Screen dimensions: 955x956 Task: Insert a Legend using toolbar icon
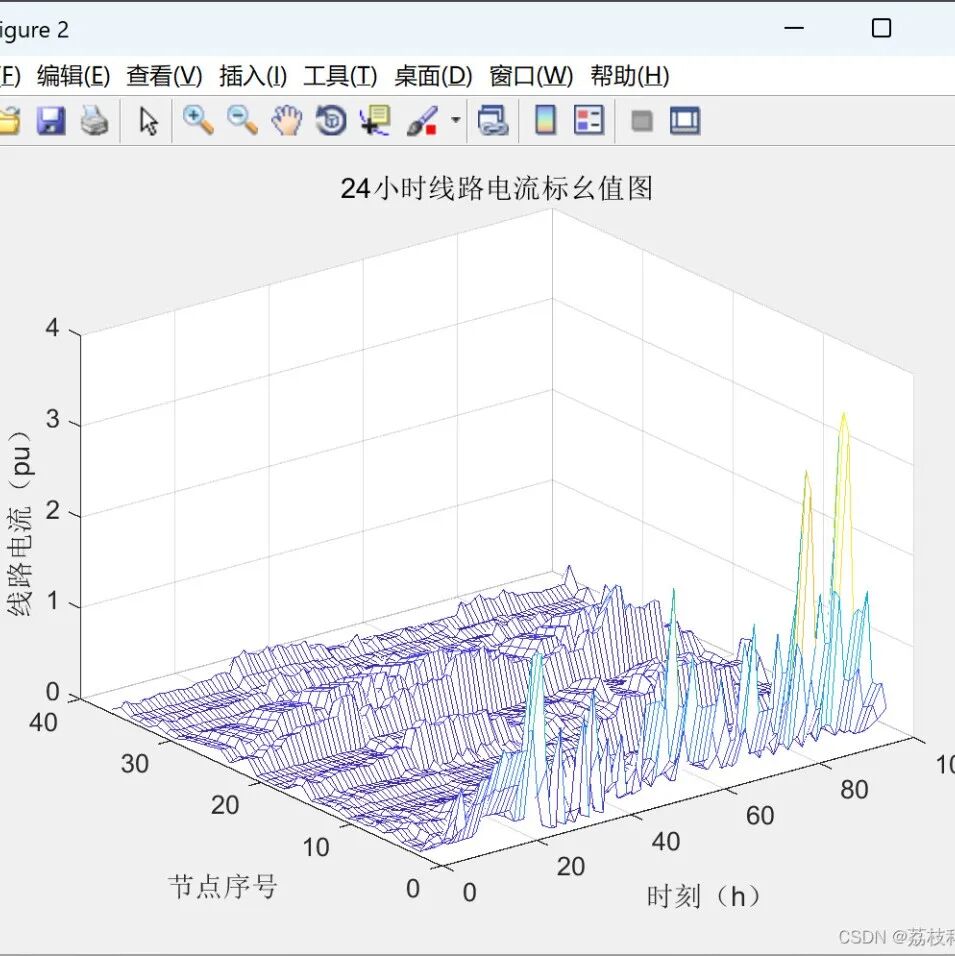[x=589, y=120]
